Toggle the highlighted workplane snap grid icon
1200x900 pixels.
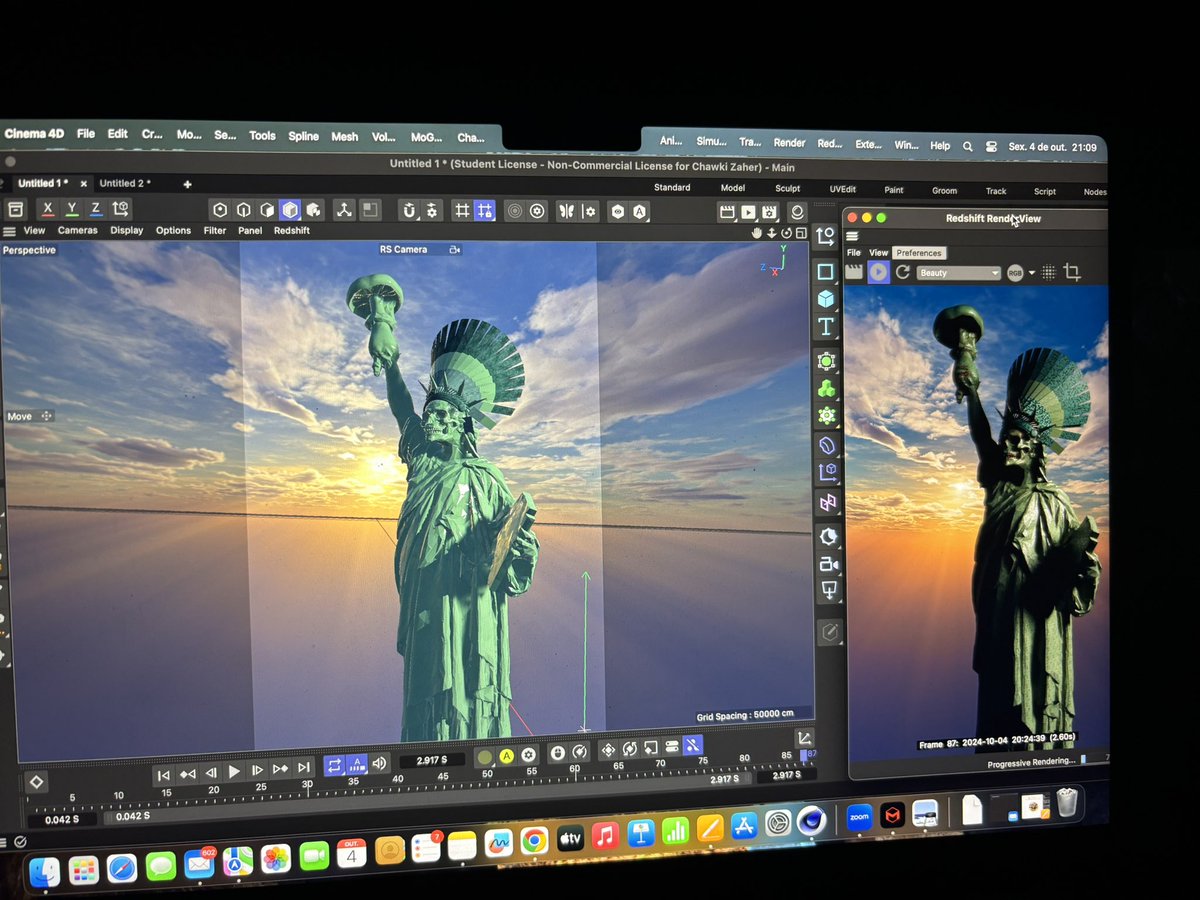485,211
